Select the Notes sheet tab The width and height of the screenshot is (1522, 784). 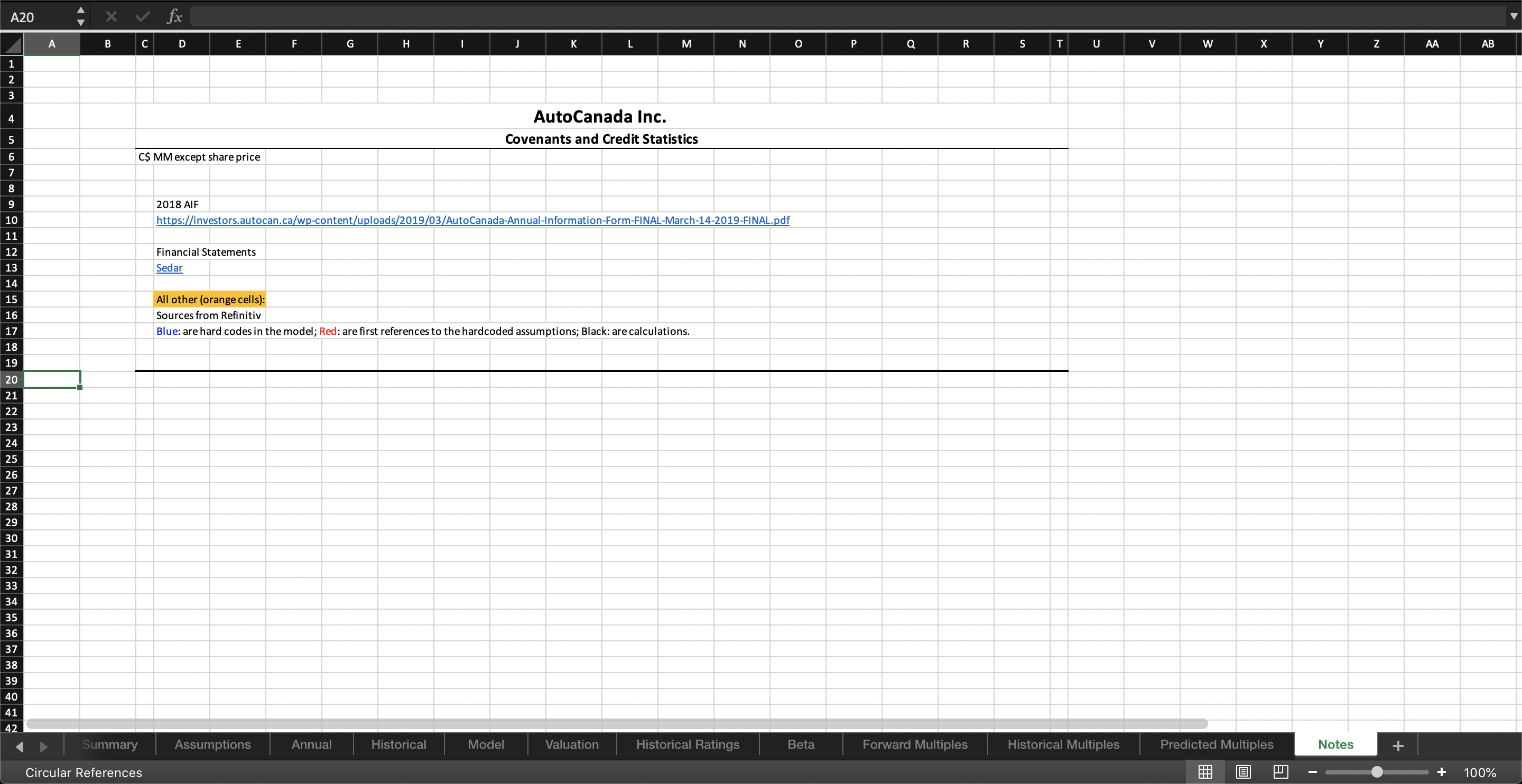[1336, 744]
